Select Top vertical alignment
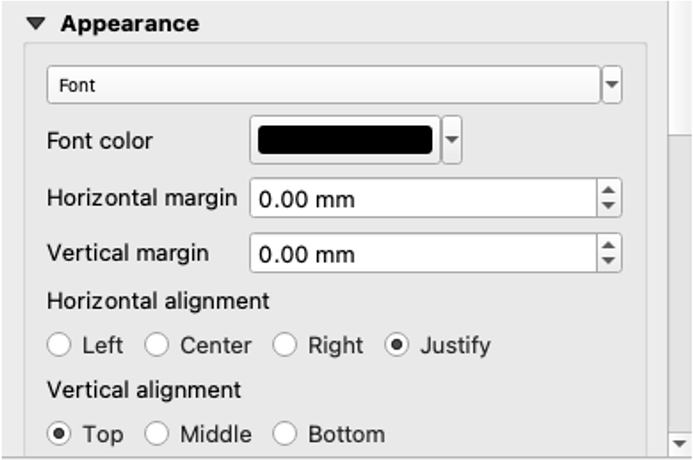The width and height of the screenshot is (693, 460). (x=59, y=434)
